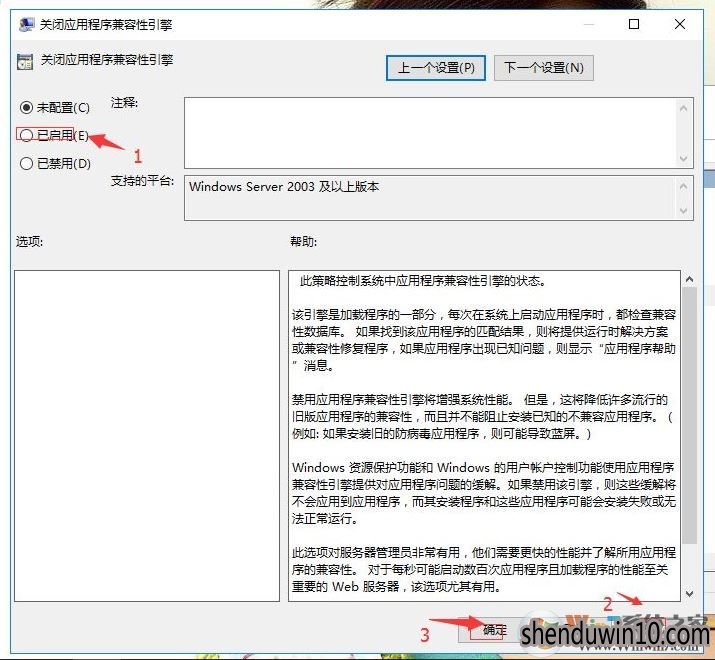The image size is (715, 660).
Task: Click the paragraph starting 禁用应用程序兼容性引擎将增强
Action: 482,416
